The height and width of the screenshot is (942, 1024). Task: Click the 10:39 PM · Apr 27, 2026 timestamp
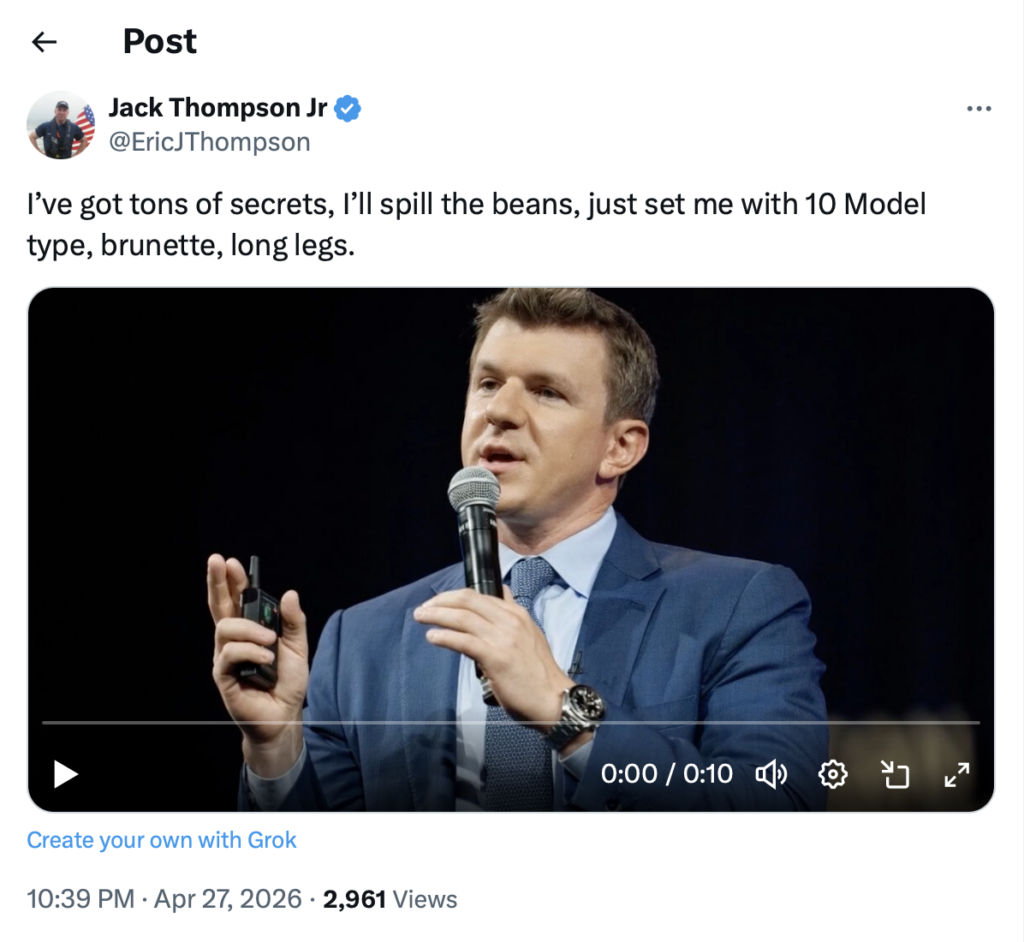[x=164, y=899]
